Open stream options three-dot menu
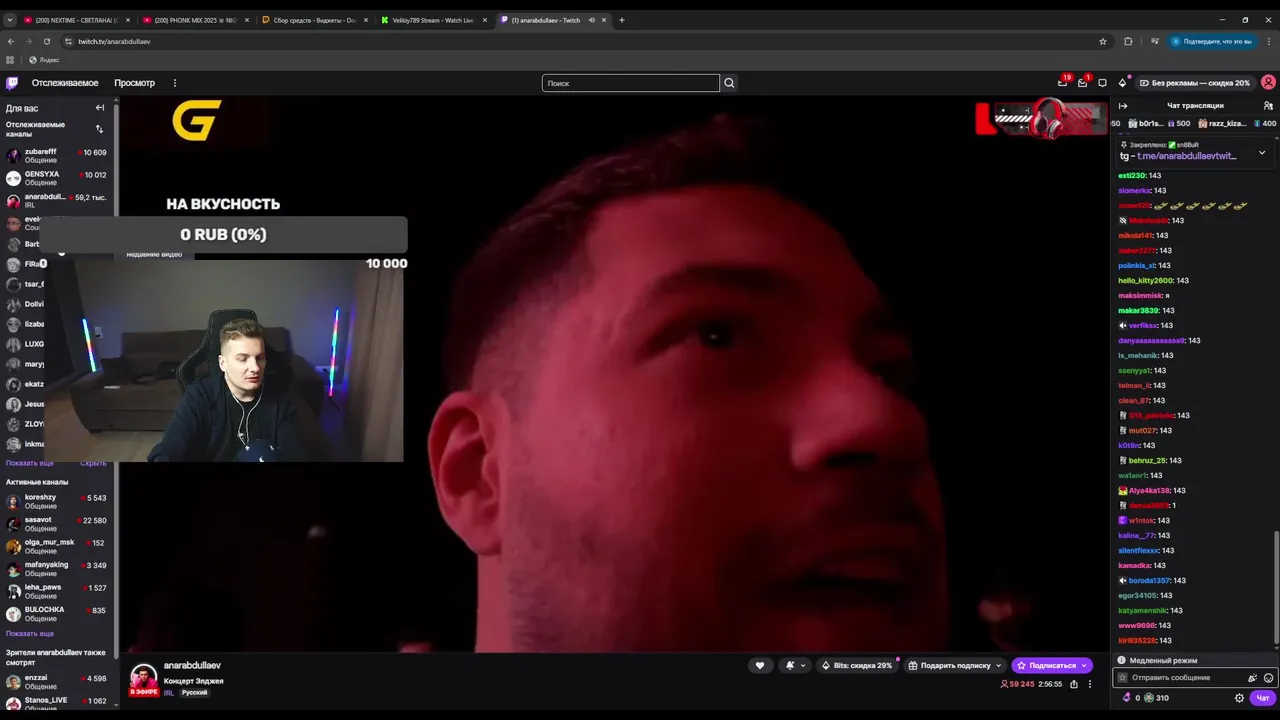This screenshot has width=1280, height=720. pos(1090,684)
